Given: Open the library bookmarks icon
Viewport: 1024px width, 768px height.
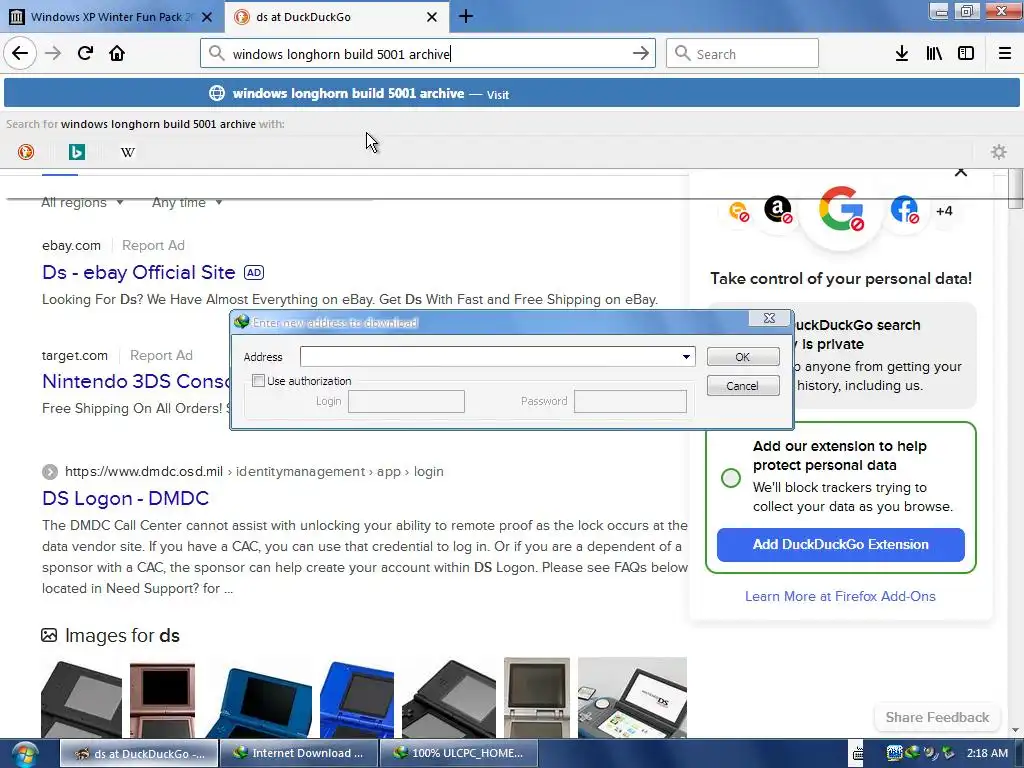Looking at the screenshot, I should click(934, 53).
